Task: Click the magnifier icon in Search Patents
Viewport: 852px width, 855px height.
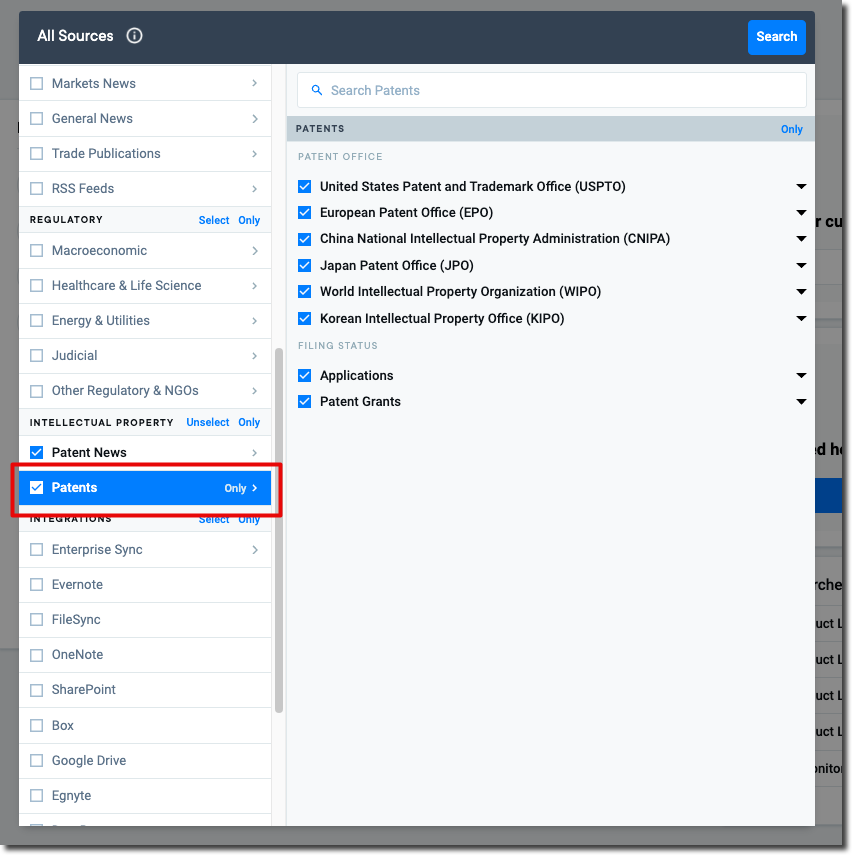Action: pyautogui.click(x=317, y=90)
